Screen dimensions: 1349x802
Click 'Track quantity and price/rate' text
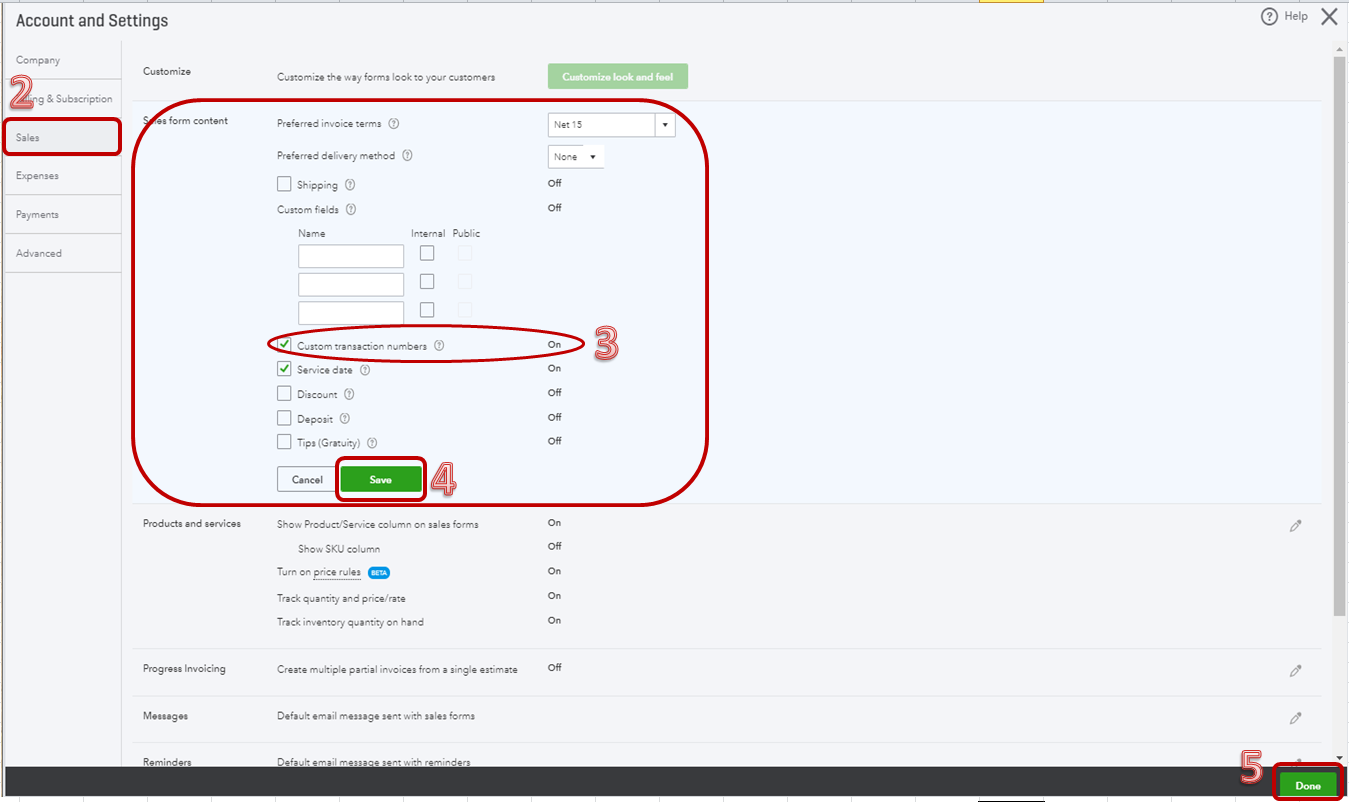click(341, 598)
